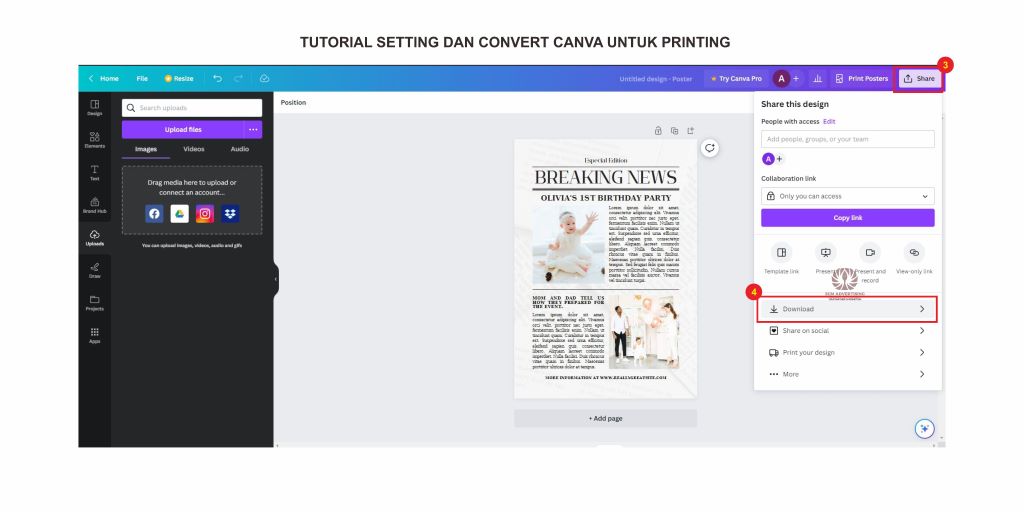Select the family photo on the poster
1024x512 pixels.
(644, 332)
